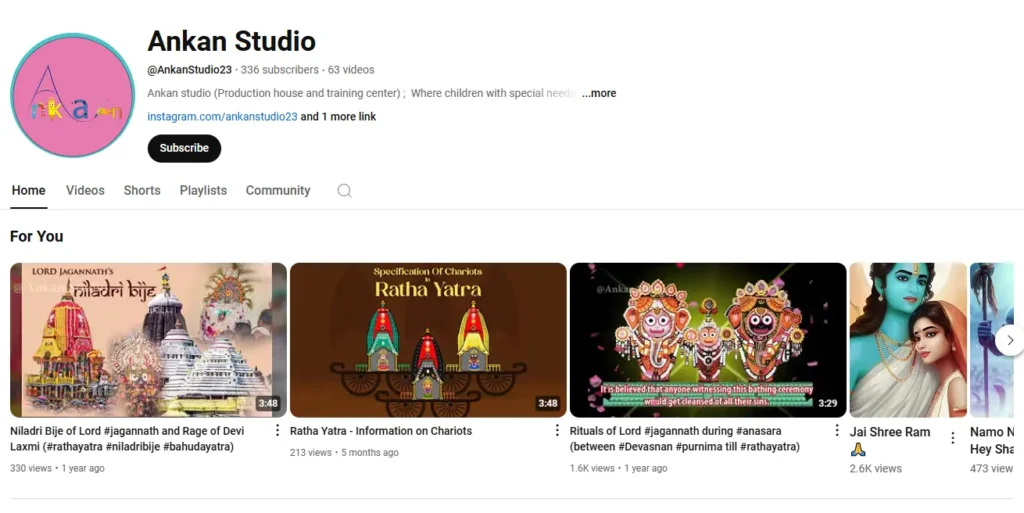1024x513 pixels.
Task: Open the Jai Shree Ram short thumbnail
Action: (907, 340)
